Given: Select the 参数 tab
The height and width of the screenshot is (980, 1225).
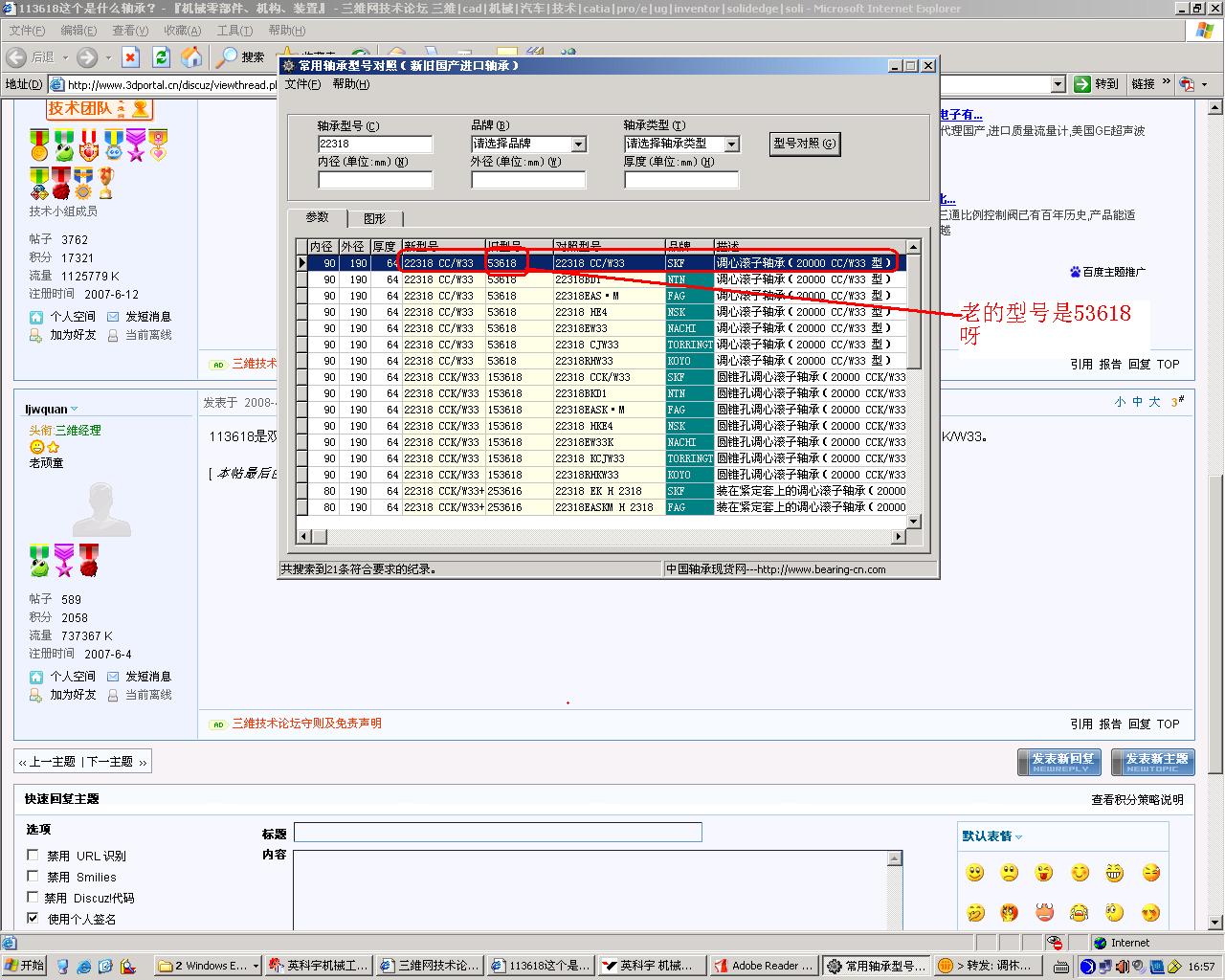Looking at the screenshot, I should tap(317, 217).
